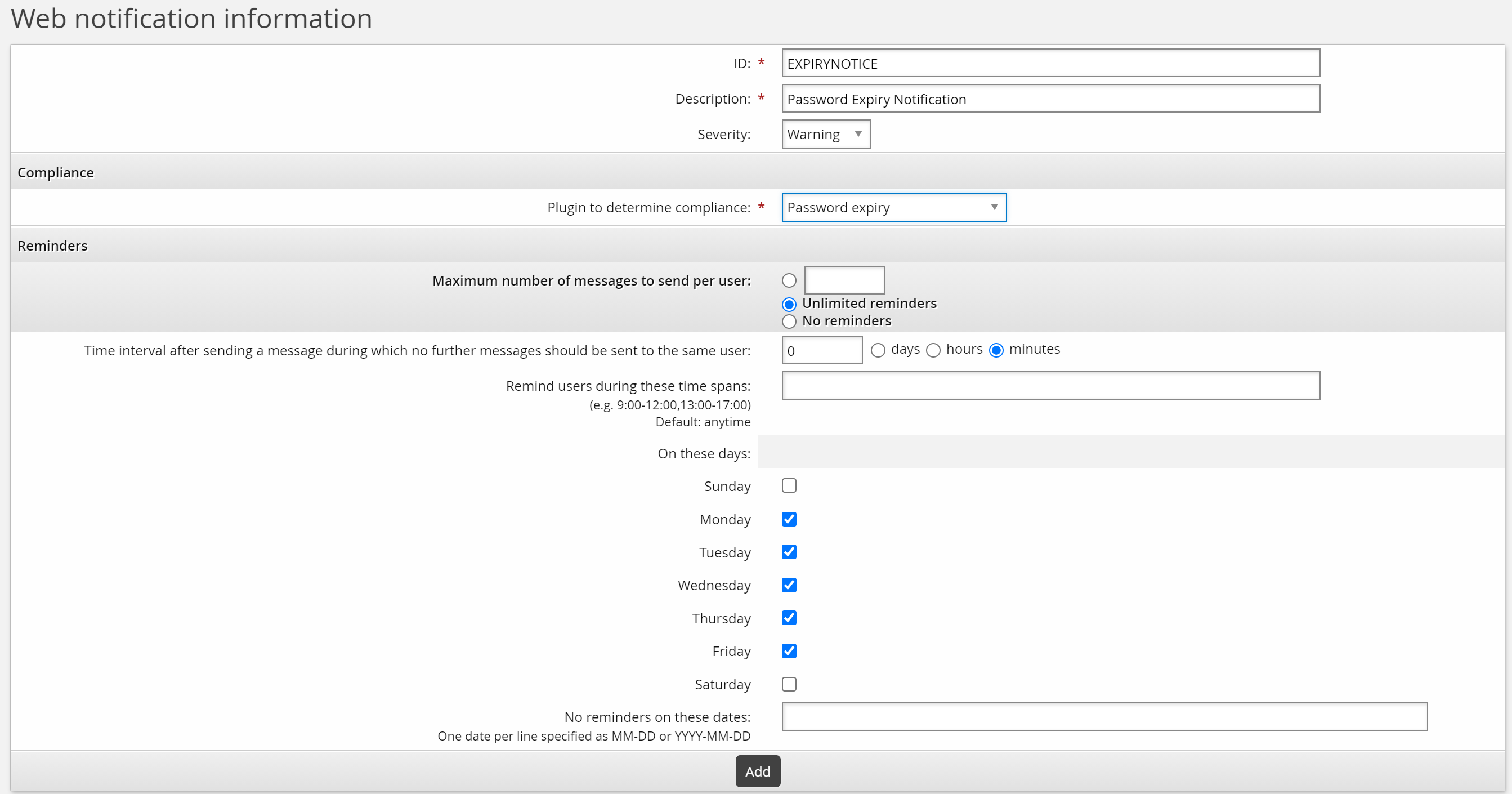Click the reminder time spans field

(x=1050, y=386)
